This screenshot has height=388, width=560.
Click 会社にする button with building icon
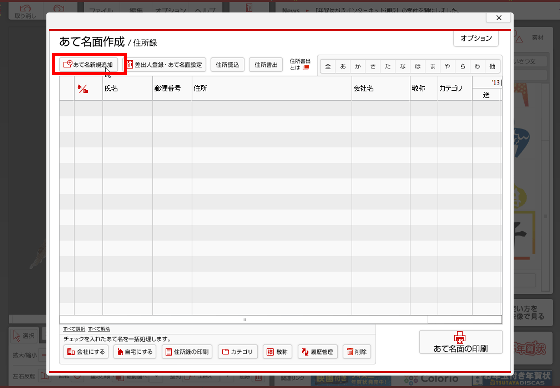point(86,352)
